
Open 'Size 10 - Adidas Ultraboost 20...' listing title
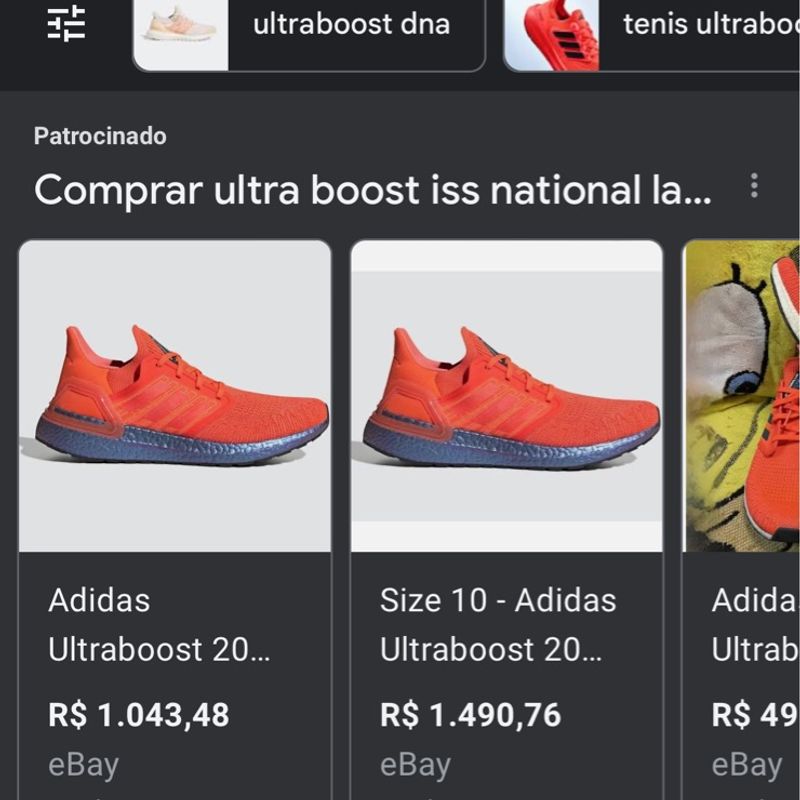(498, 624)
